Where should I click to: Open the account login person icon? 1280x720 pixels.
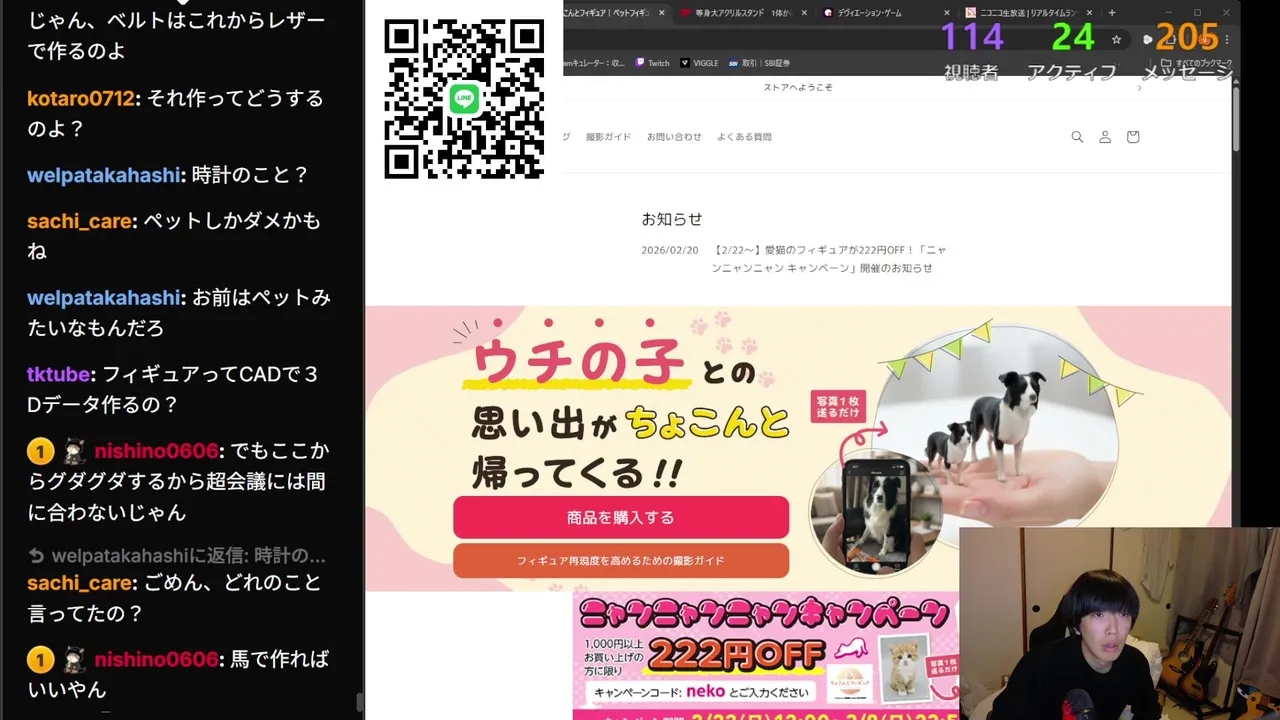tap(1105, 137)
